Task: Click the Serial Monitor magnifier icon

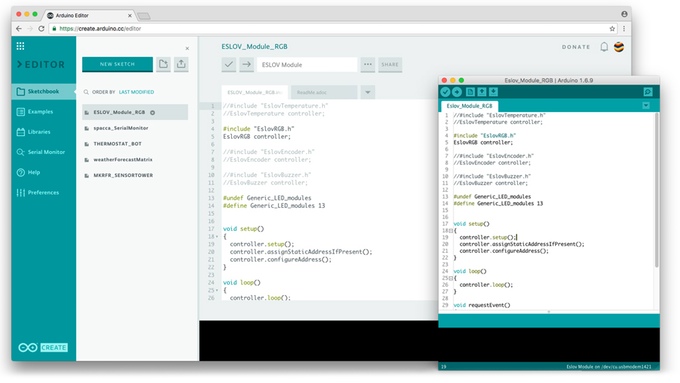Action: (20, 152)
